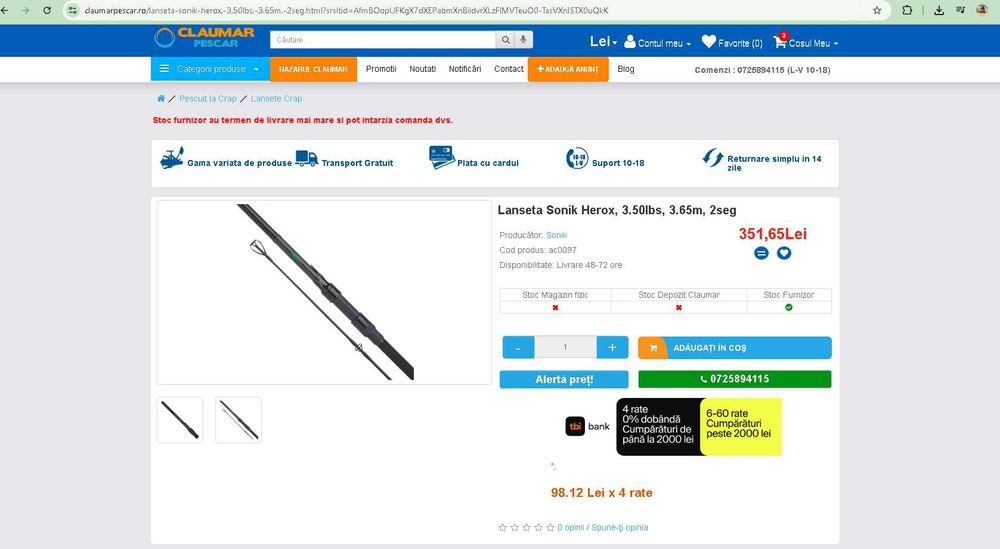
Task: Open browser downloads icon
Action: coord(939,10)
